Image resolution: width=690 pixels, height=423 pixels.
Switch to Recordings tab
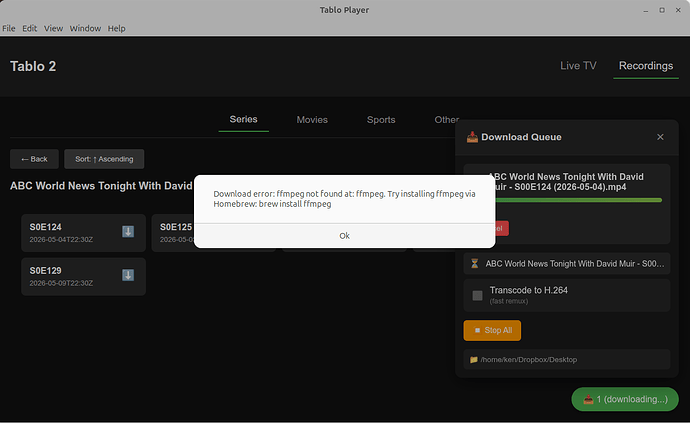pos(646,66)
